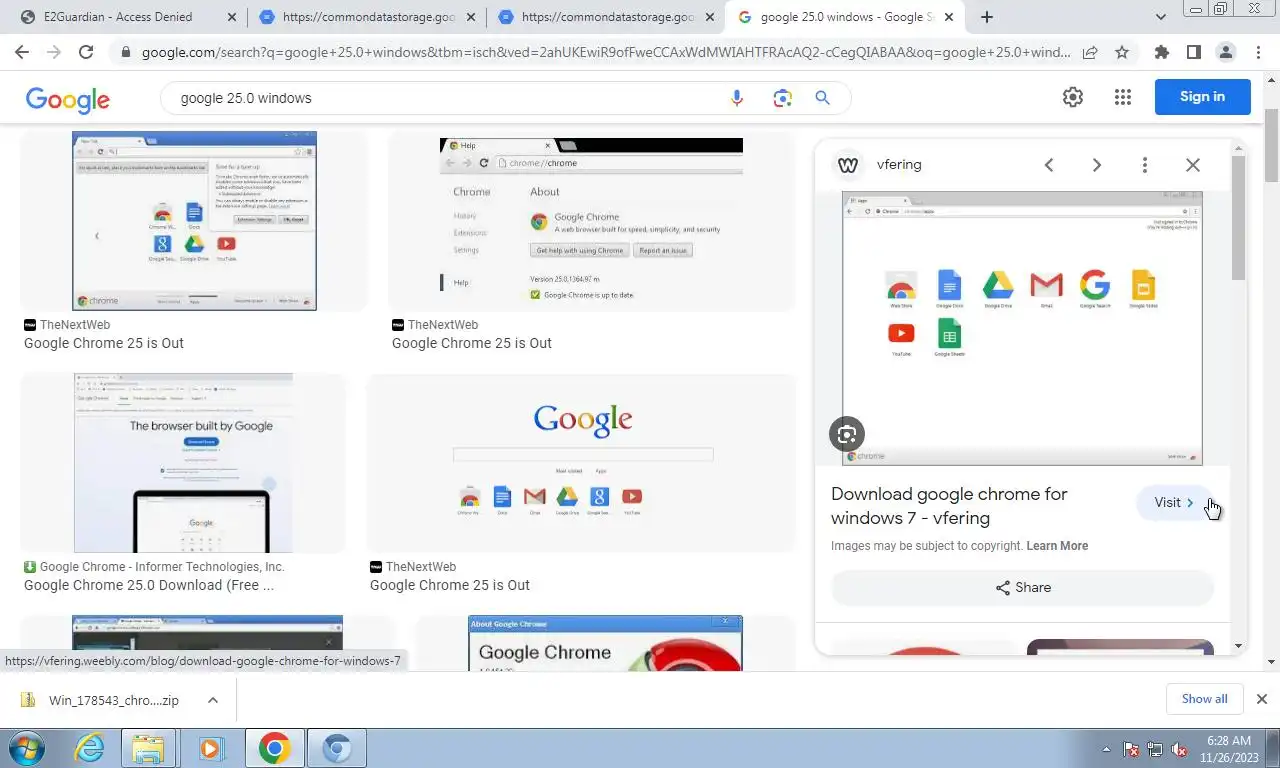Open preview panel three-dot options
Image resolution: width=1280 pixels, height=768 pixels.
pyautogui.click(x=1145, y=165)
